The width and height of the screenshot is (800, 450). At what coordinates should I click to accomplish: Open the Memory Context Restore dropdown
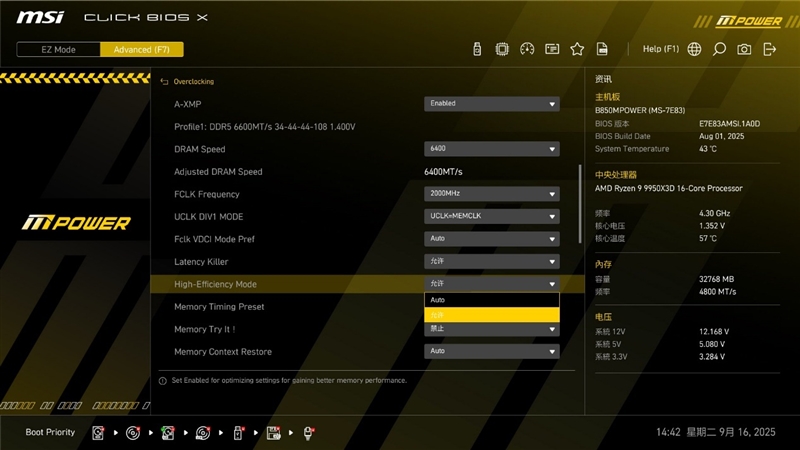click(x=492, y=351)
